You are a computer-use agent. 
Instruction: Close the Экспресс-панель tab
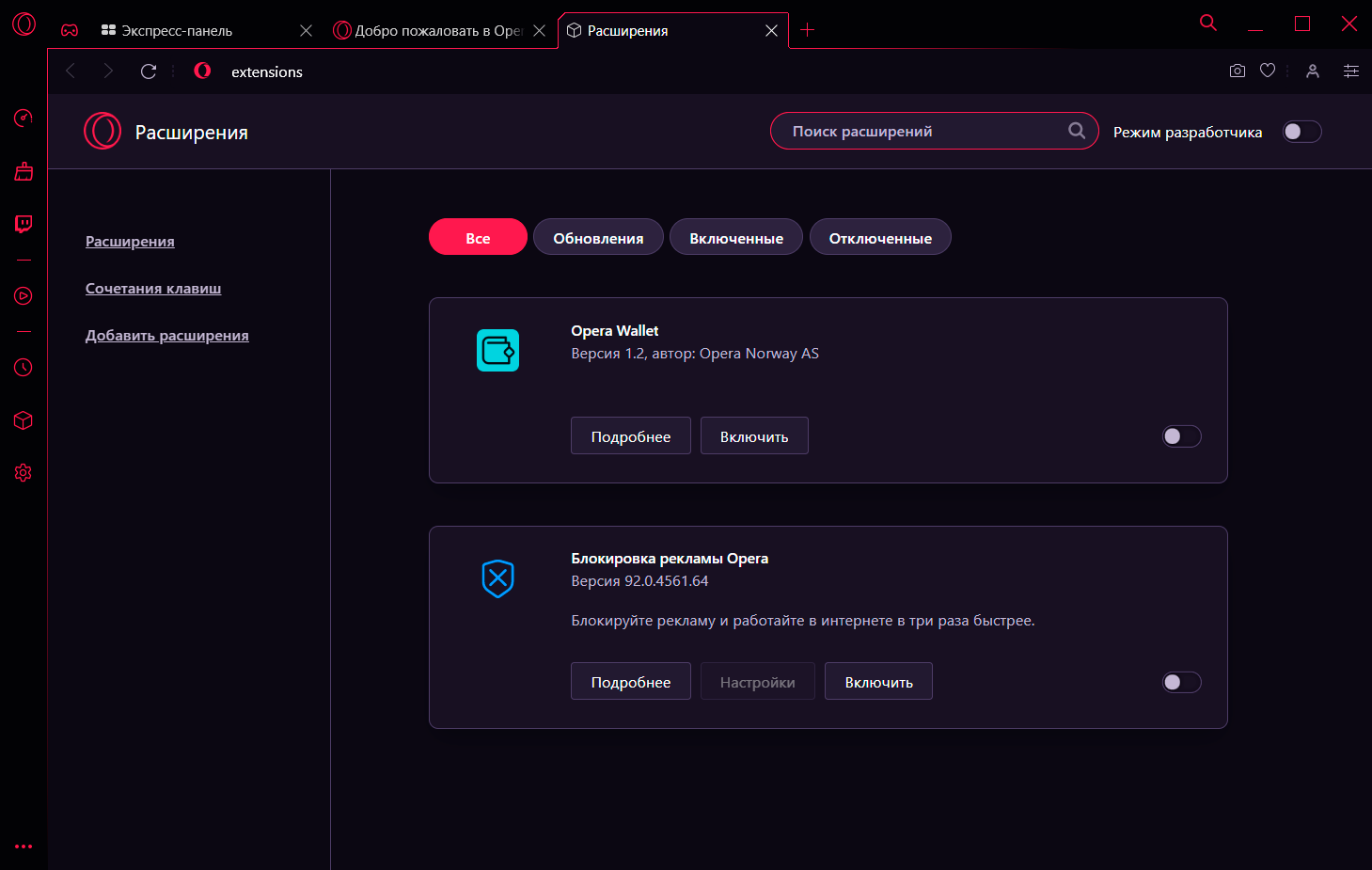(306, 31)
